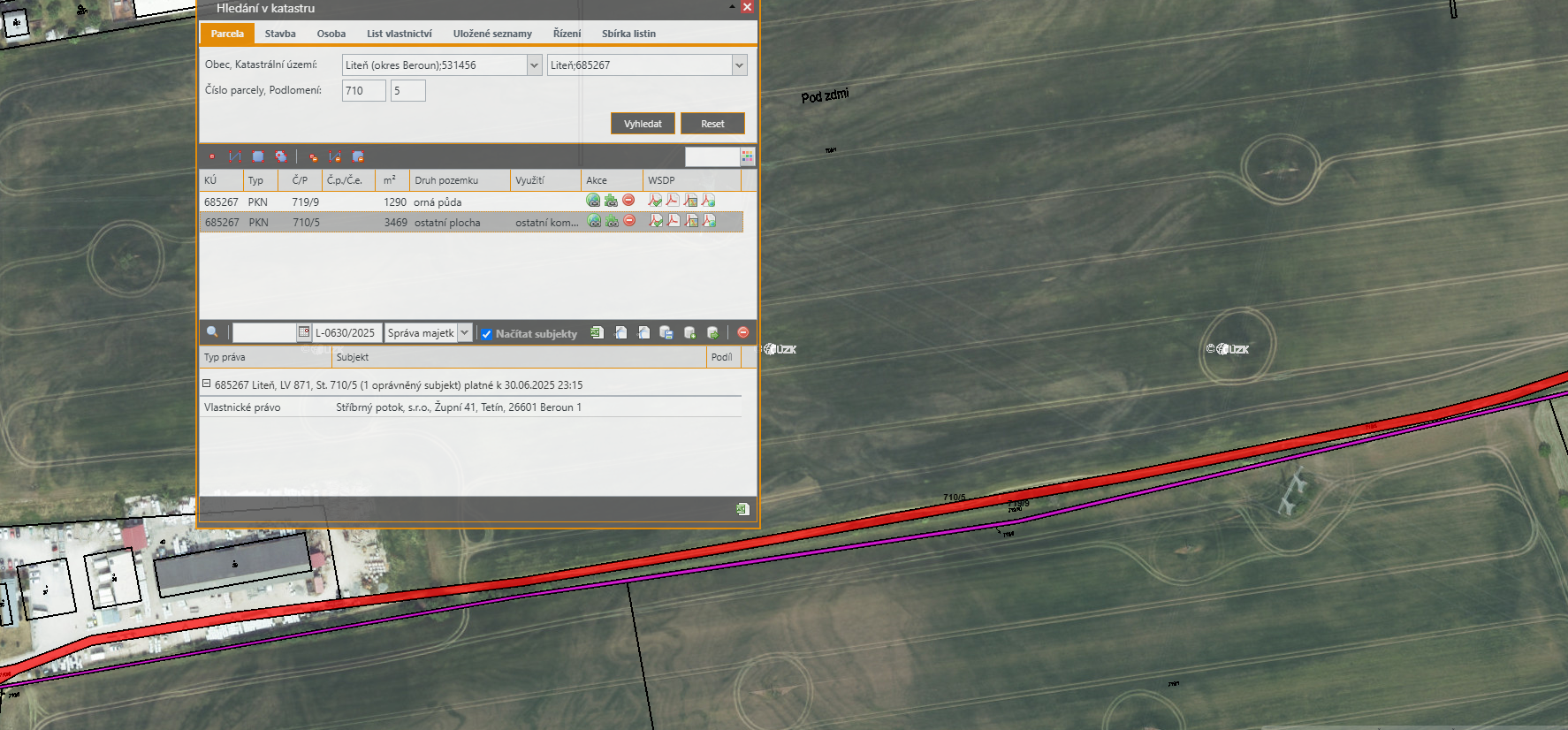Export ownership list to Excel in lower toolbar

coord(597,333)
